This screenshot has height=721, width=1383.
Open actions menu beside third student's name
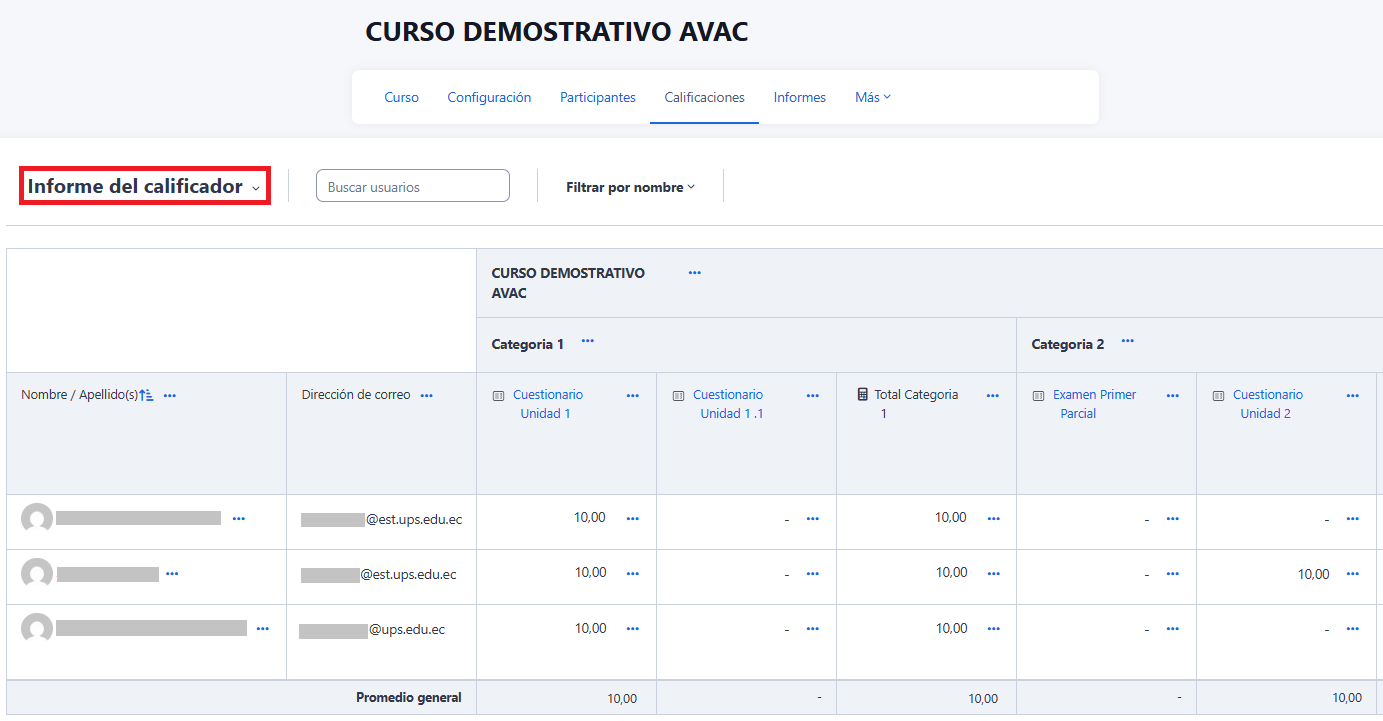click(x=262, y=629)
